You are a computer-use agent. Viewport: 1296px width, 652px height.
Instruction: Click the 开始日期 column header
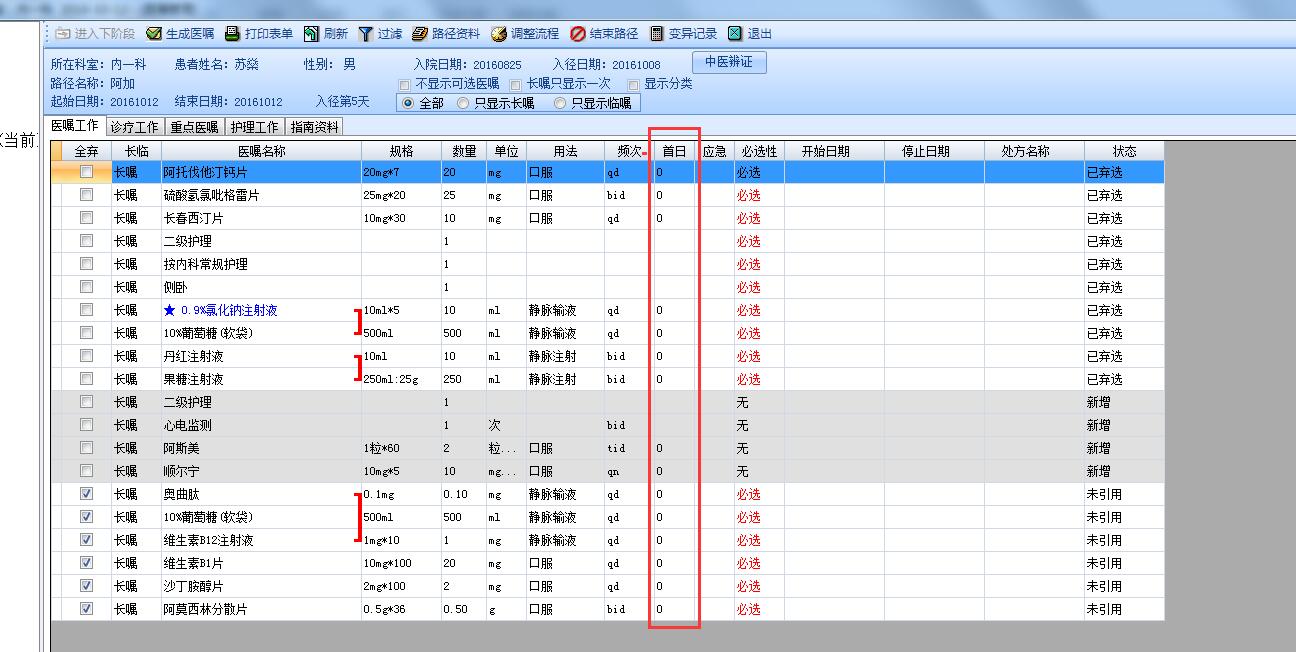834,151
